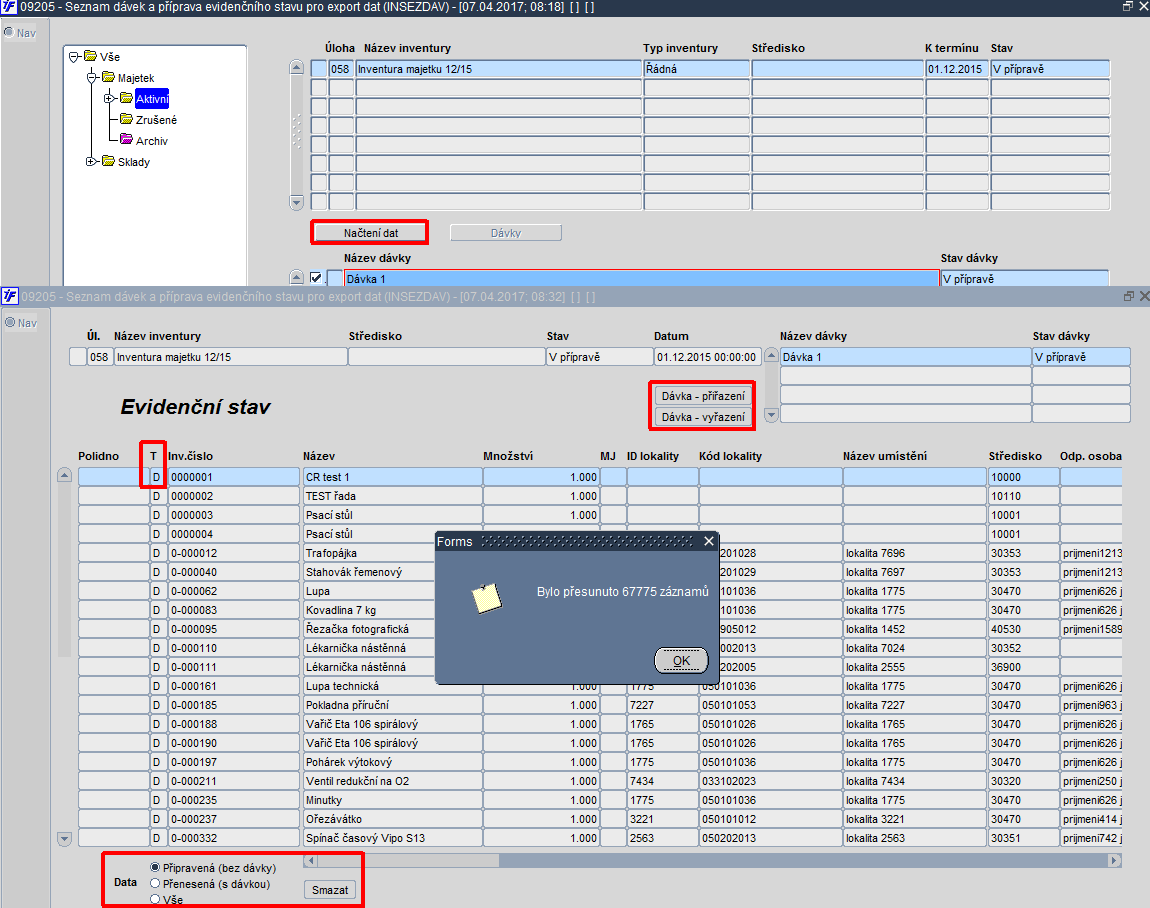This screenshot has width=1150, height=908.
Task: Click the Ventil redukční na O2 cell
Action: (392, 781)
